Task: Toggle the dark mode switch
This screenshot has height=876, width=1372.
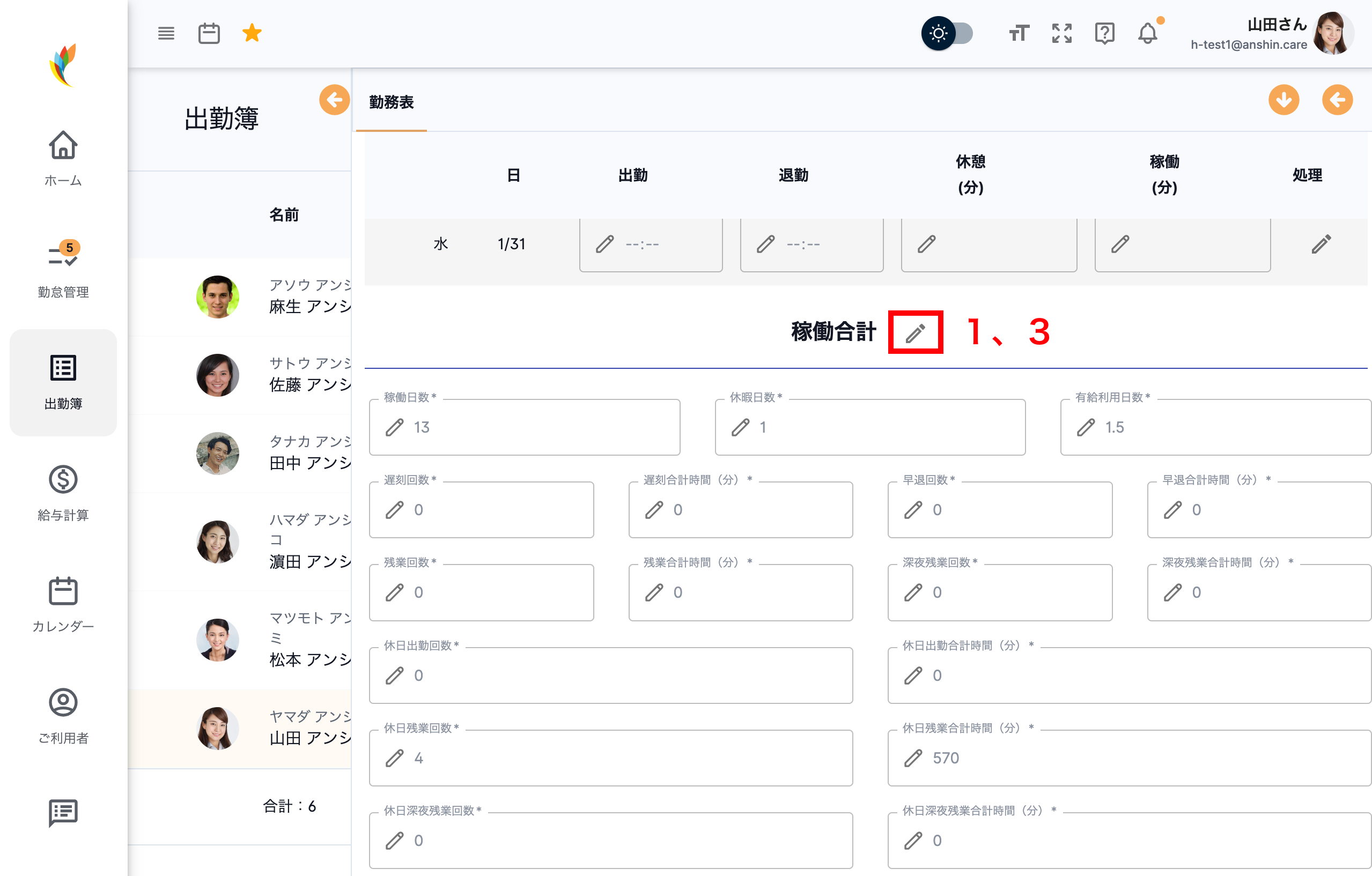Action: pyautogui.click(x=948, y=33)
